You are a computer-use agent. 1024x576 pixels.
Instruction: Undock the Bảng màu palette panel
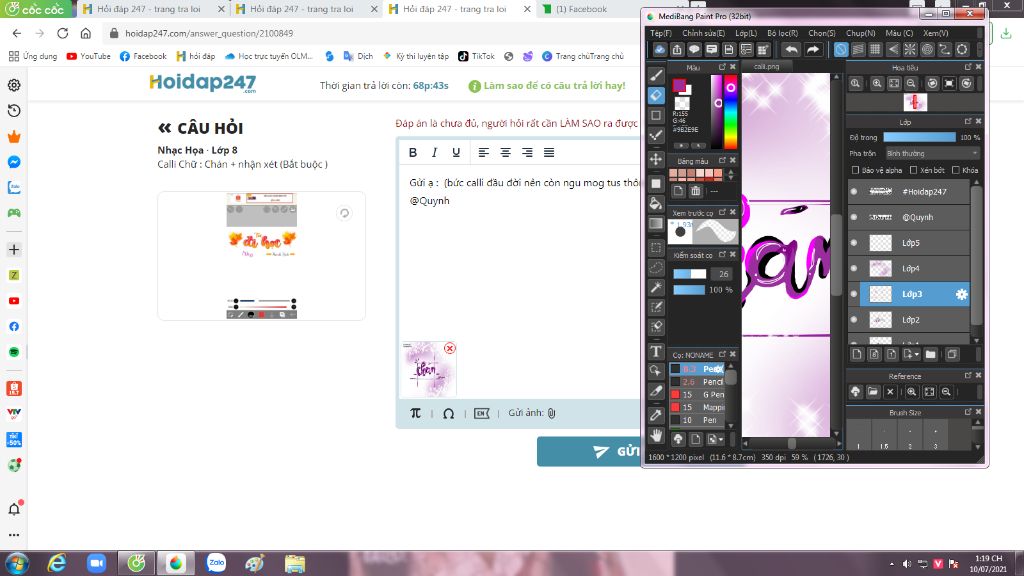722,160
